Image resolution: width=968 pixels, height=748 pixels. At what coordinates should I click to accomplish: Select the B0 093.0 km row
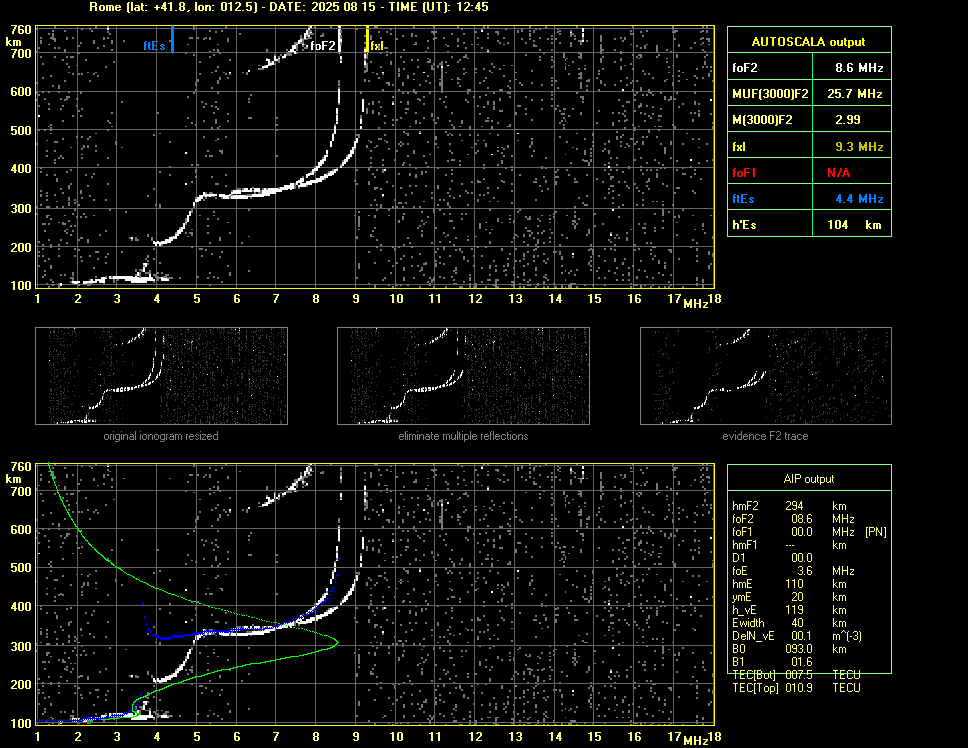coord(789,649)
